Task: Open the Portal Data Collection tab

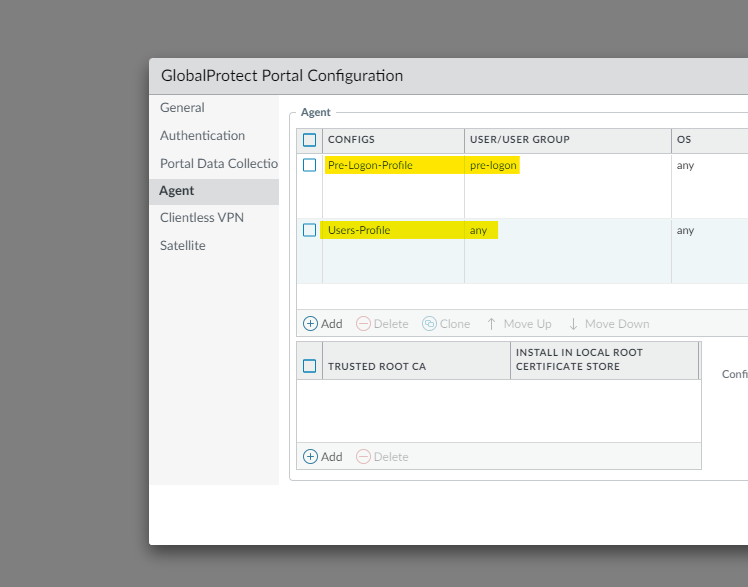Action: [x=218, y=163]
